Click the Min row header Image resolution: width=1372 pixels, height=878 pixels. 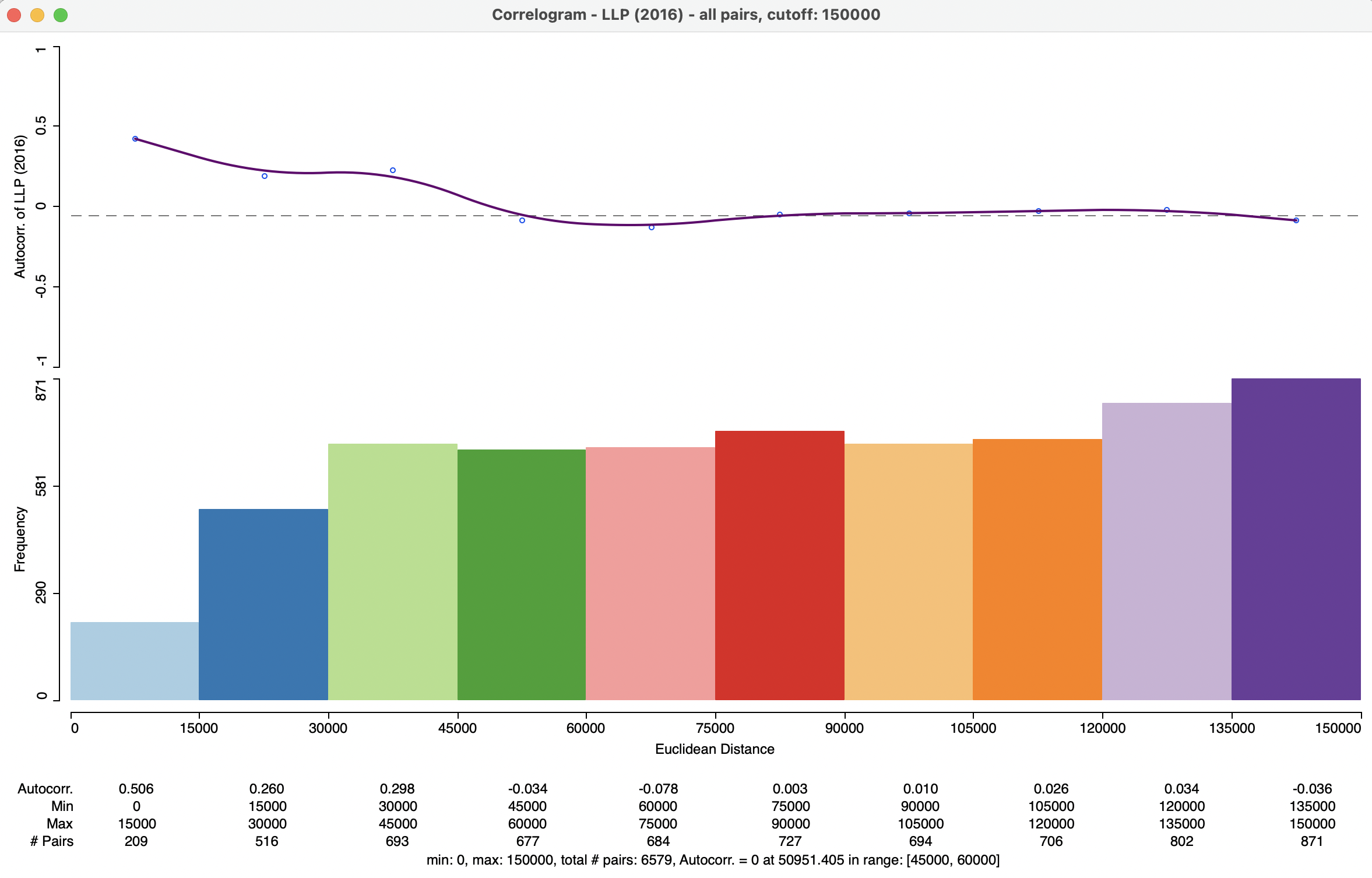point(62,806)
